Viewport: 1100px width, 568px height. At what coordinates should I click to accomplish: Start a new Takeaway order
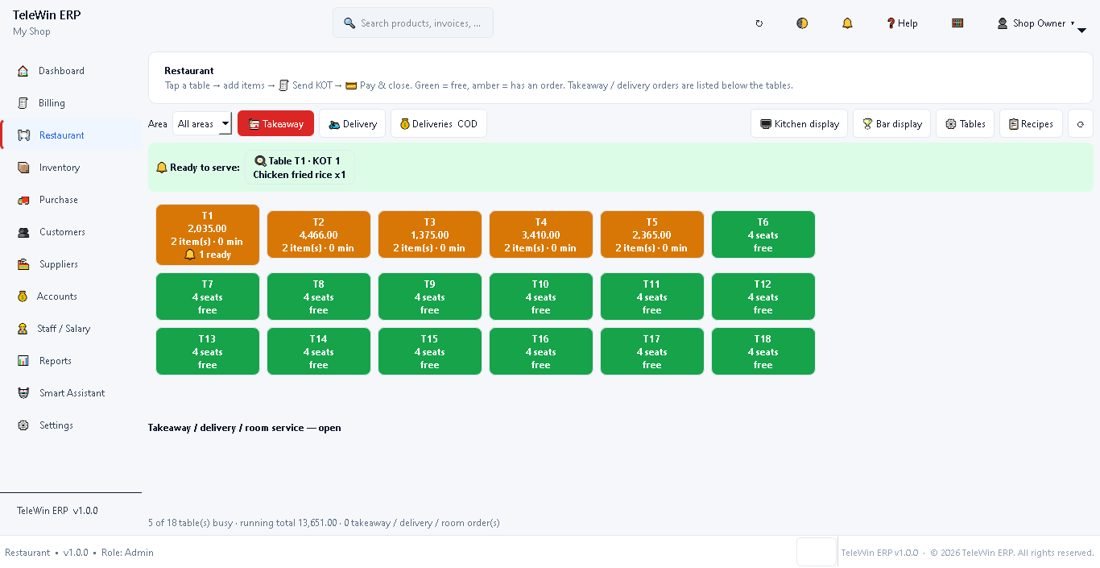pyautogui.click(x=276, y=123)
